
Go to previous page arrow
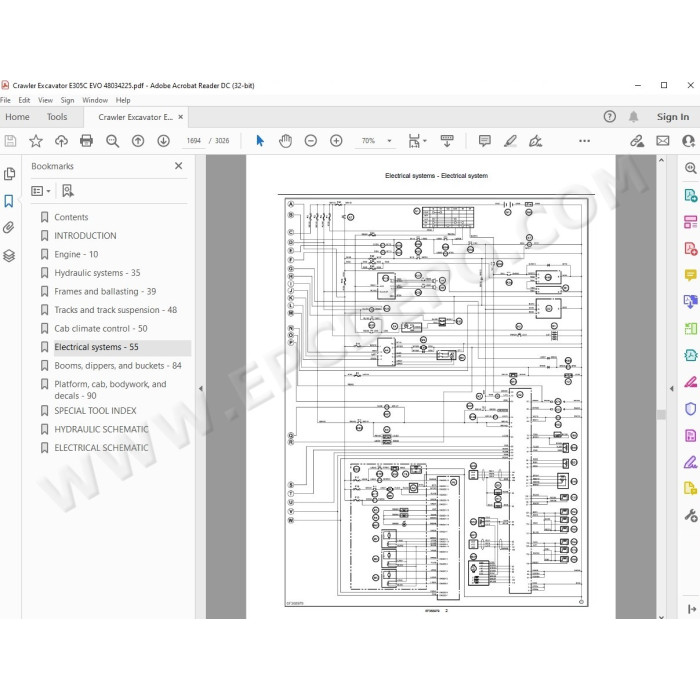point(138,141)
